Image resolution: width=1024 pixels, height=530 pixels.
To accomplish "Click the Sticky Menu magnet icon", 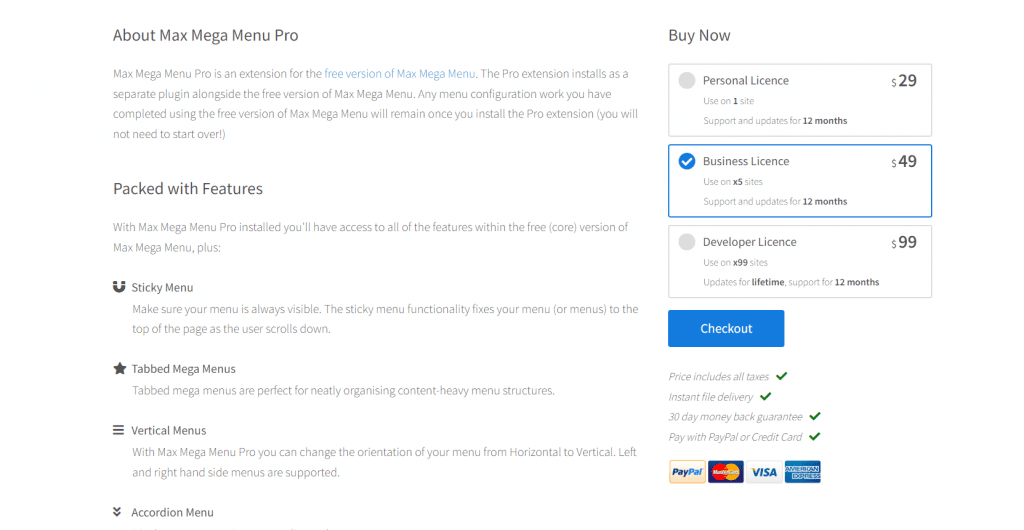I will pos(119,287).
